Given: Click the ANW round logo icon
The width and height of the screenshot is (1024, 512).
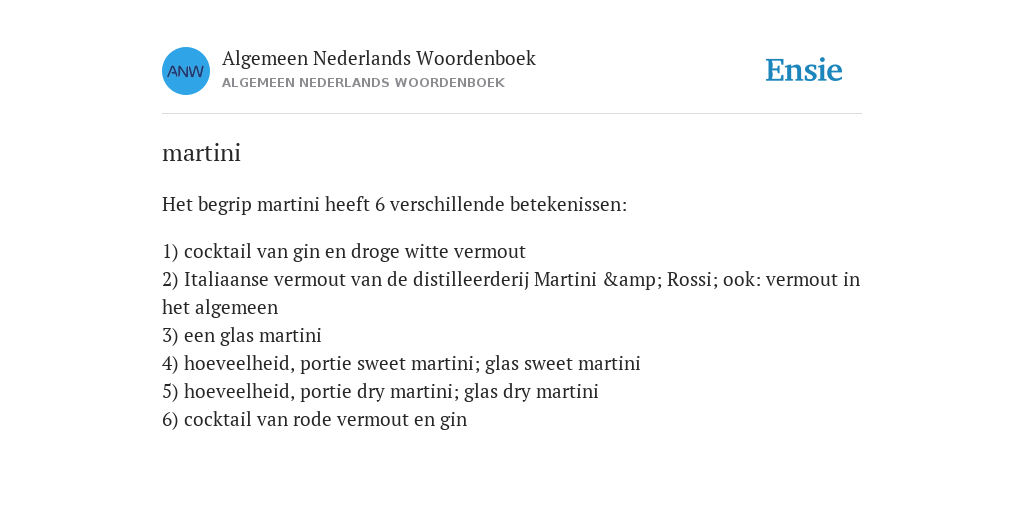Looking at the screenshot, I should 186,71.
